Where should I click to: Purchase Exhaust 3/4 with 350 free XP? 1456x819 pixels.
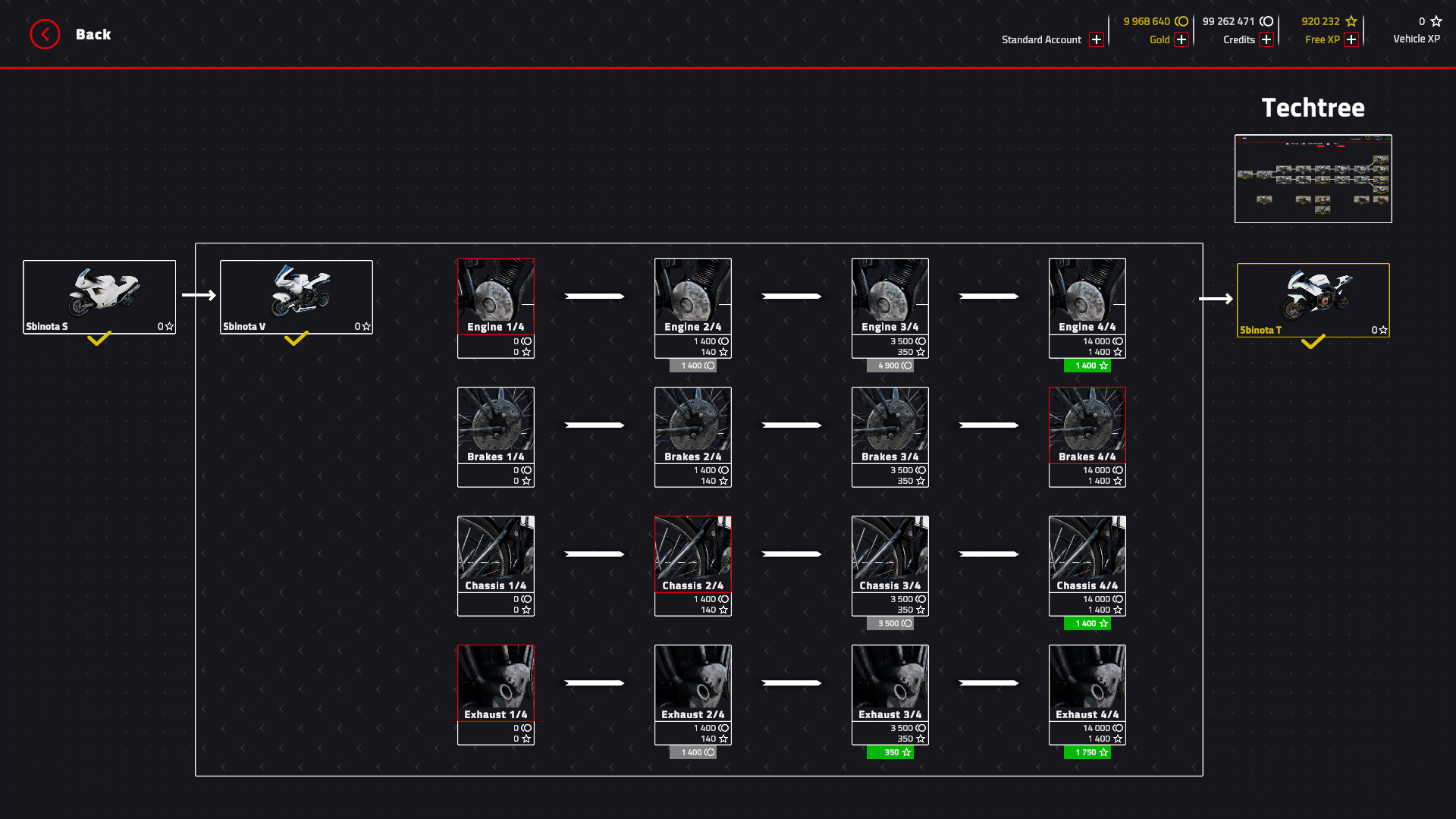pos(890,752)
